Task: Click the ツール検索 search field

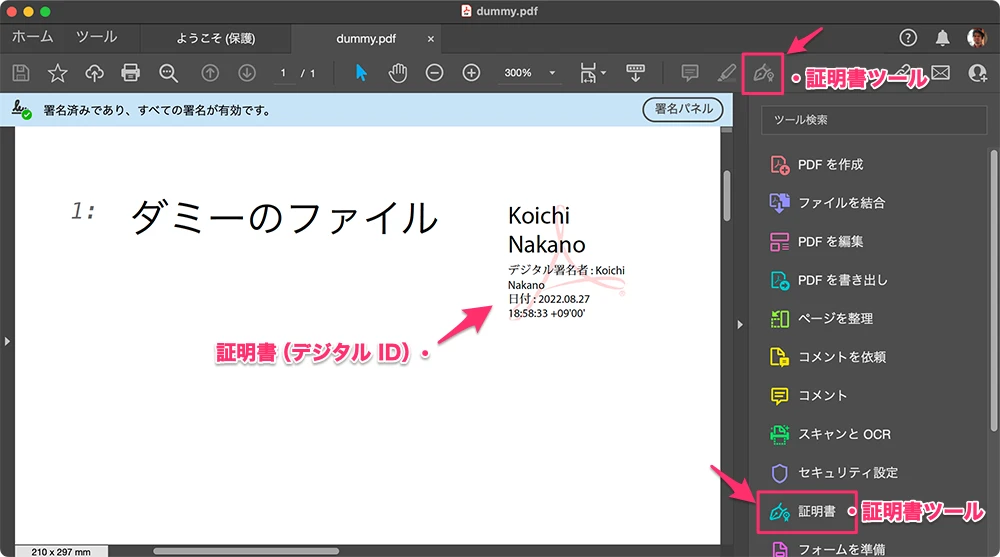Action: [x=873, y=120]
